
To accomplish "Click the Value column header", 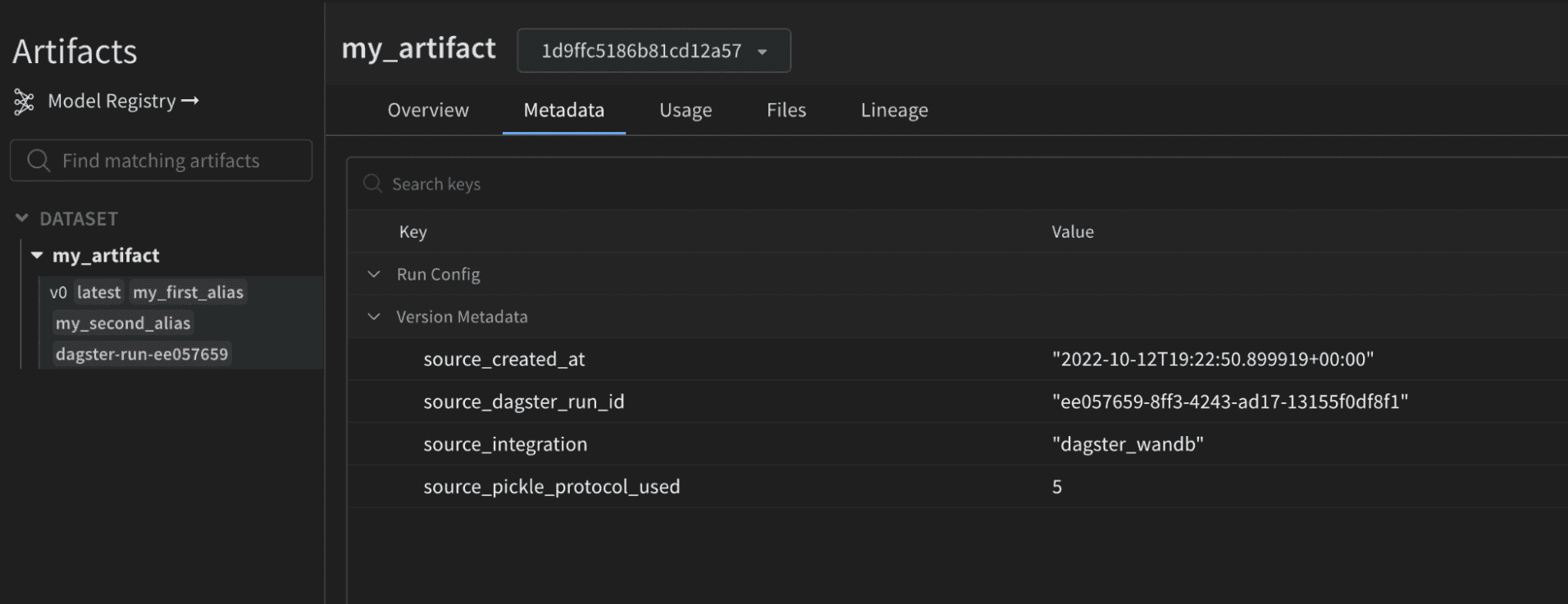I will (x=1073, y=232).
